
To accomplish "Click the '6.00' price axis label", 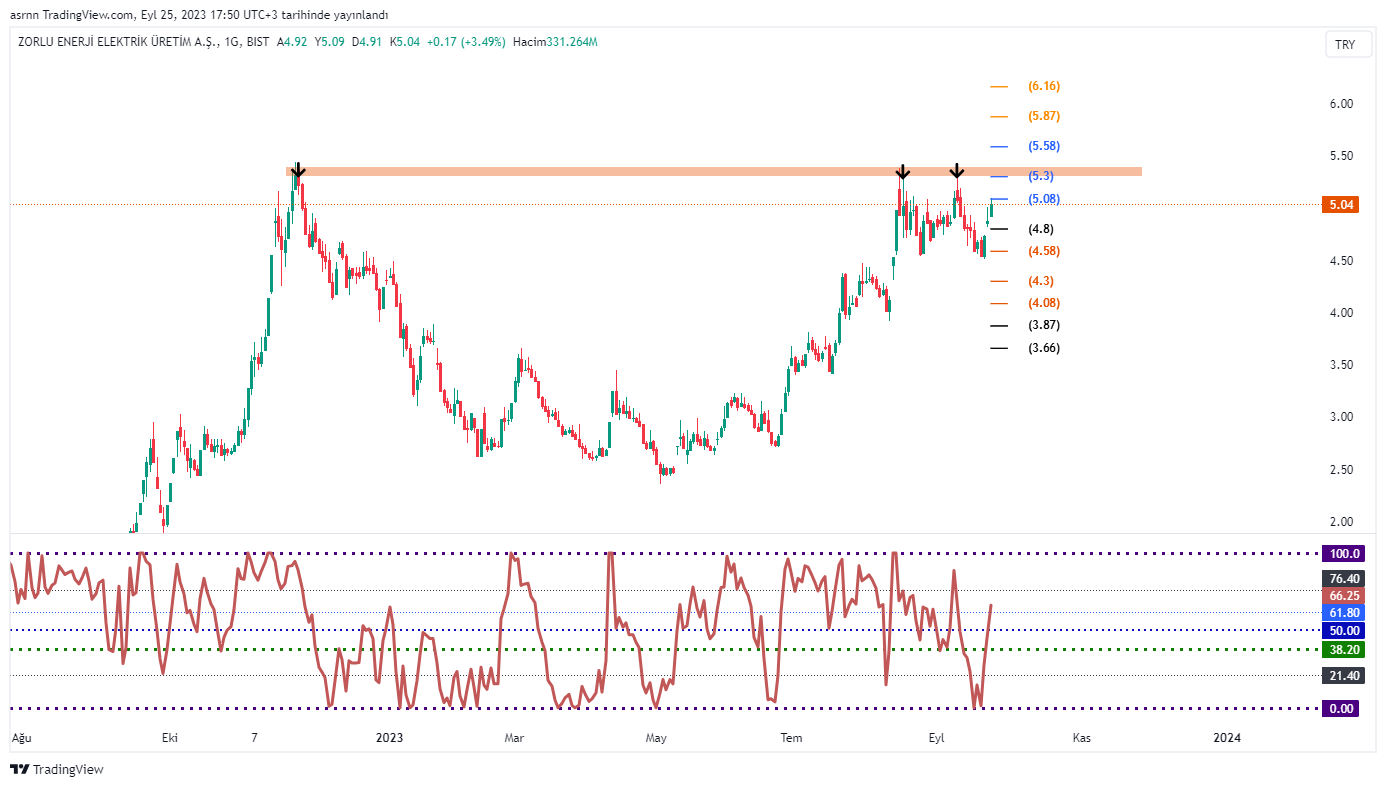I will tap(1341, 104).
